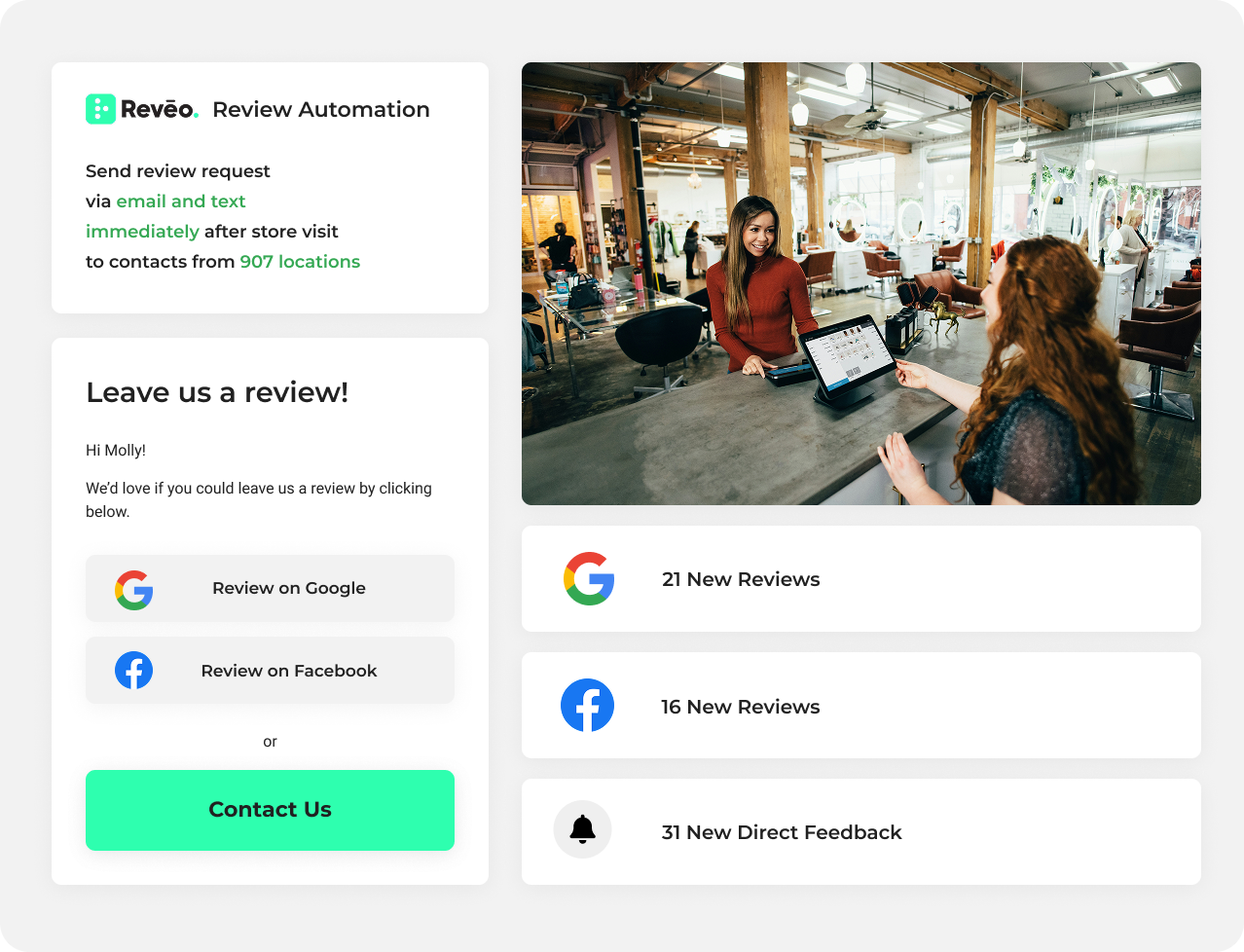Click the green Reveo logo icon
This screenshot has width=1244, height=952.
[100, 109]
